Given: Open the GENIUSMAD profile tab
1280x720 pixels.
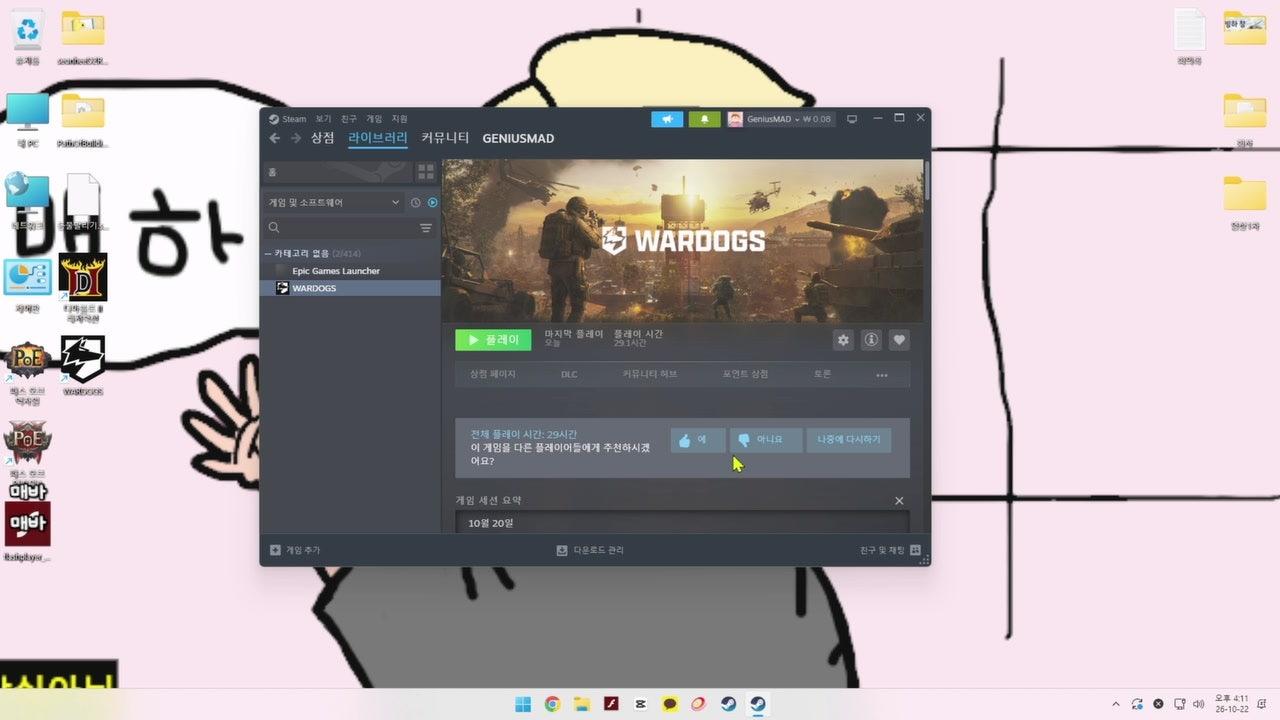Looking at the screenshot, I should click(x=518, y=138).
